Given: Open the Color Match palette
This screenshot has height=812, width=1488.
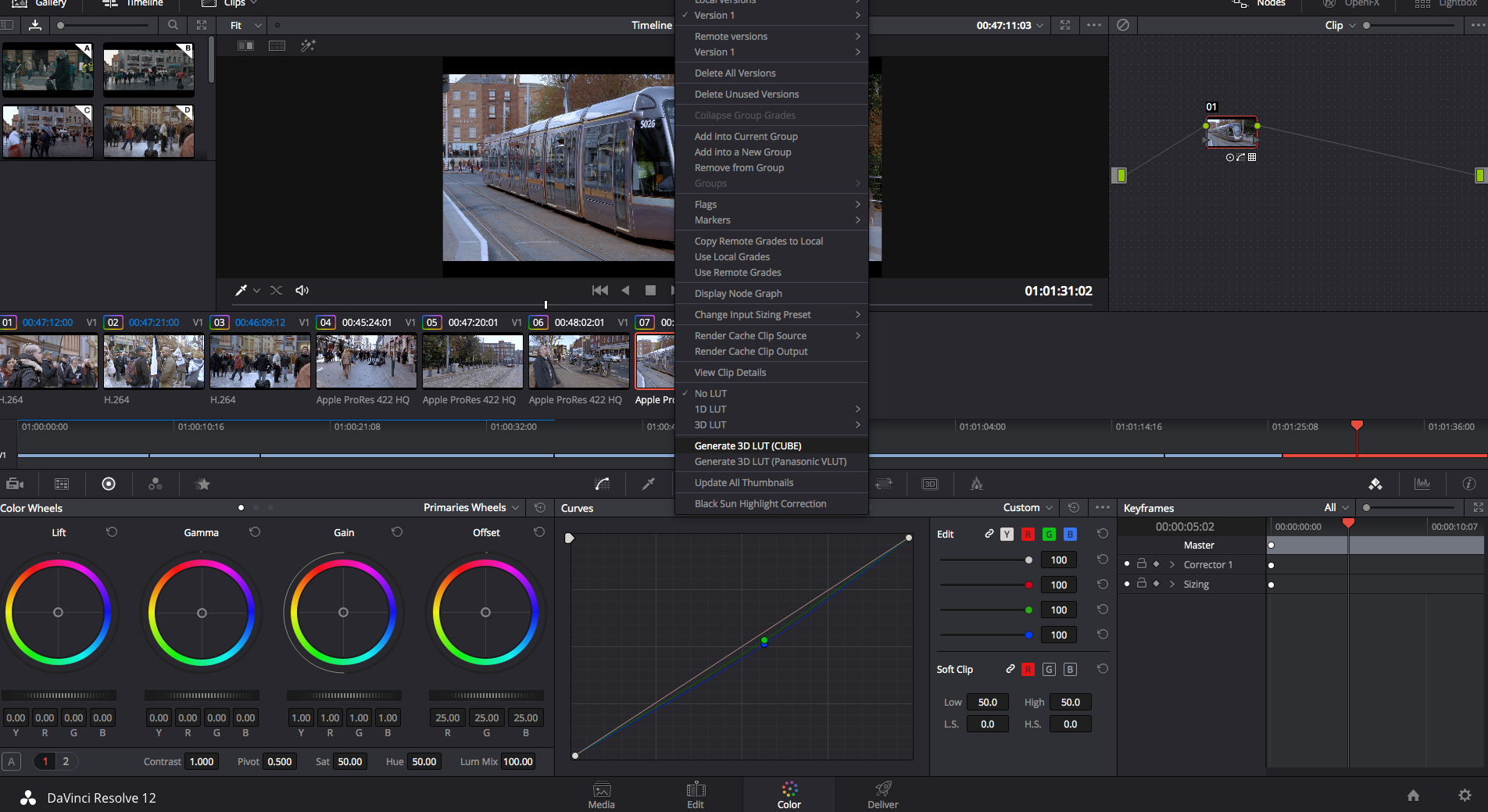Looking at the screenshot, I should point(62,484).
